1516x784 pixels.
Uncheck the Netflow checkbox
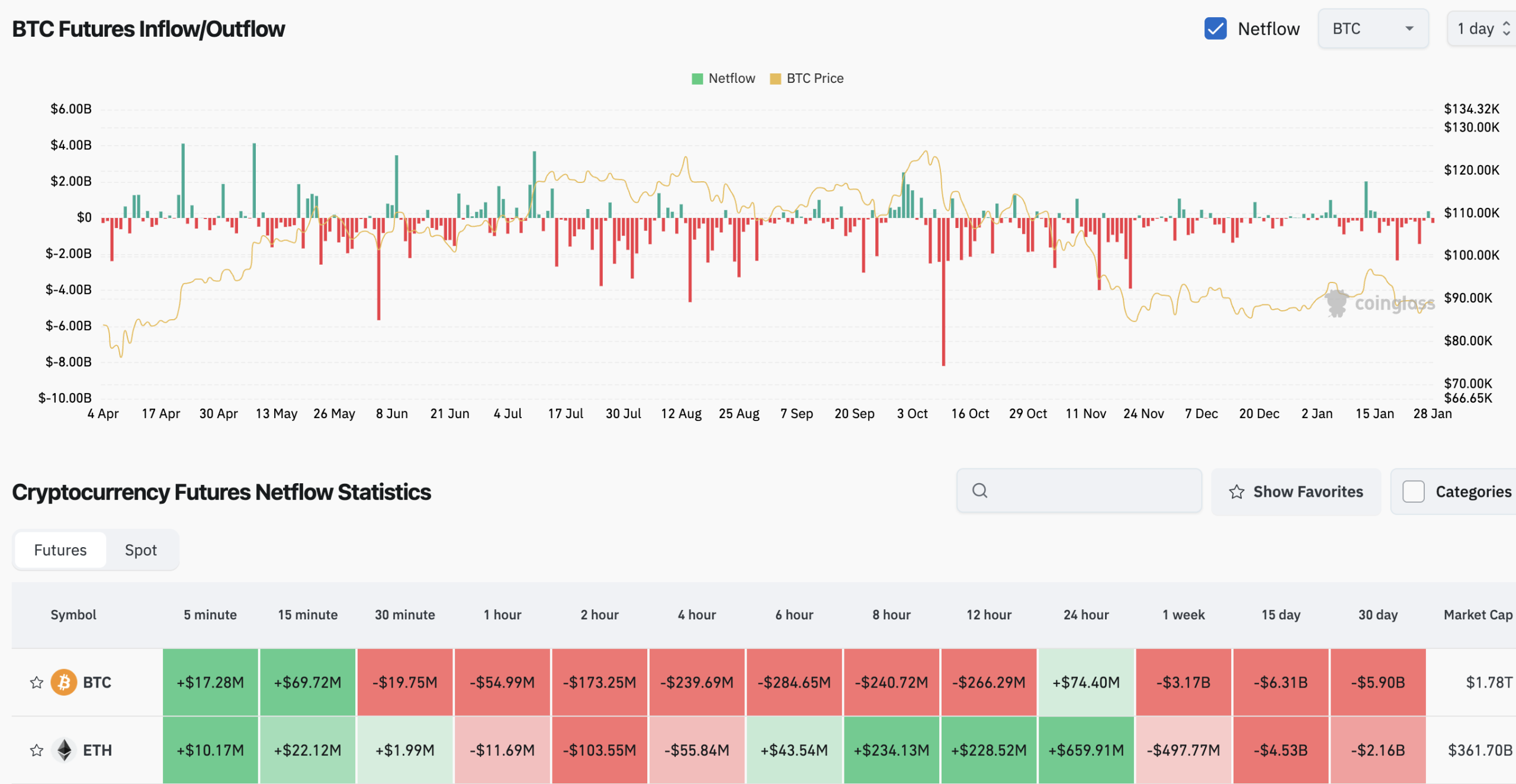tap(1215, 28)
